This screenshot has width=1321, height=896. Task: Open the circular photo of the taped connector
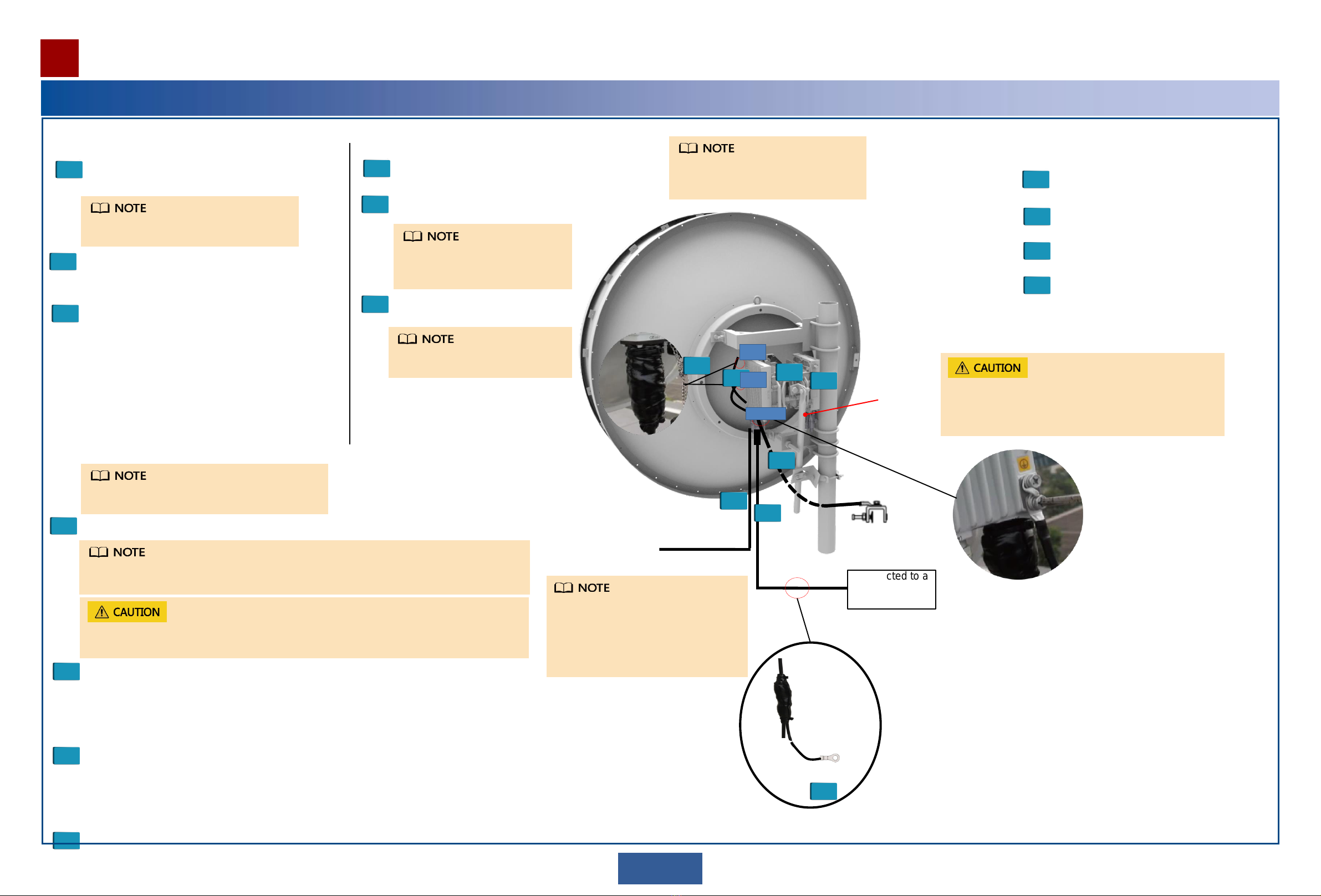pyautogui.click(x=642, y=383)
